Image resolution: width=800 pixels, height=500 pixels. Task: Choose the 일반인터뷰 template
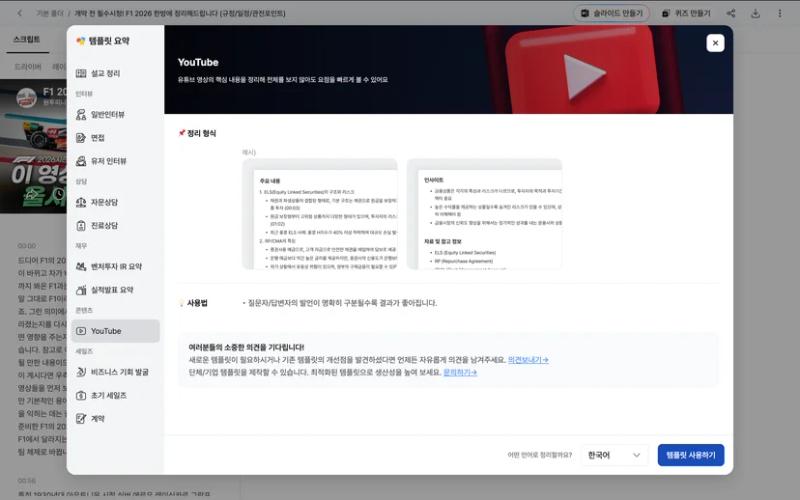tap(115, 115)
